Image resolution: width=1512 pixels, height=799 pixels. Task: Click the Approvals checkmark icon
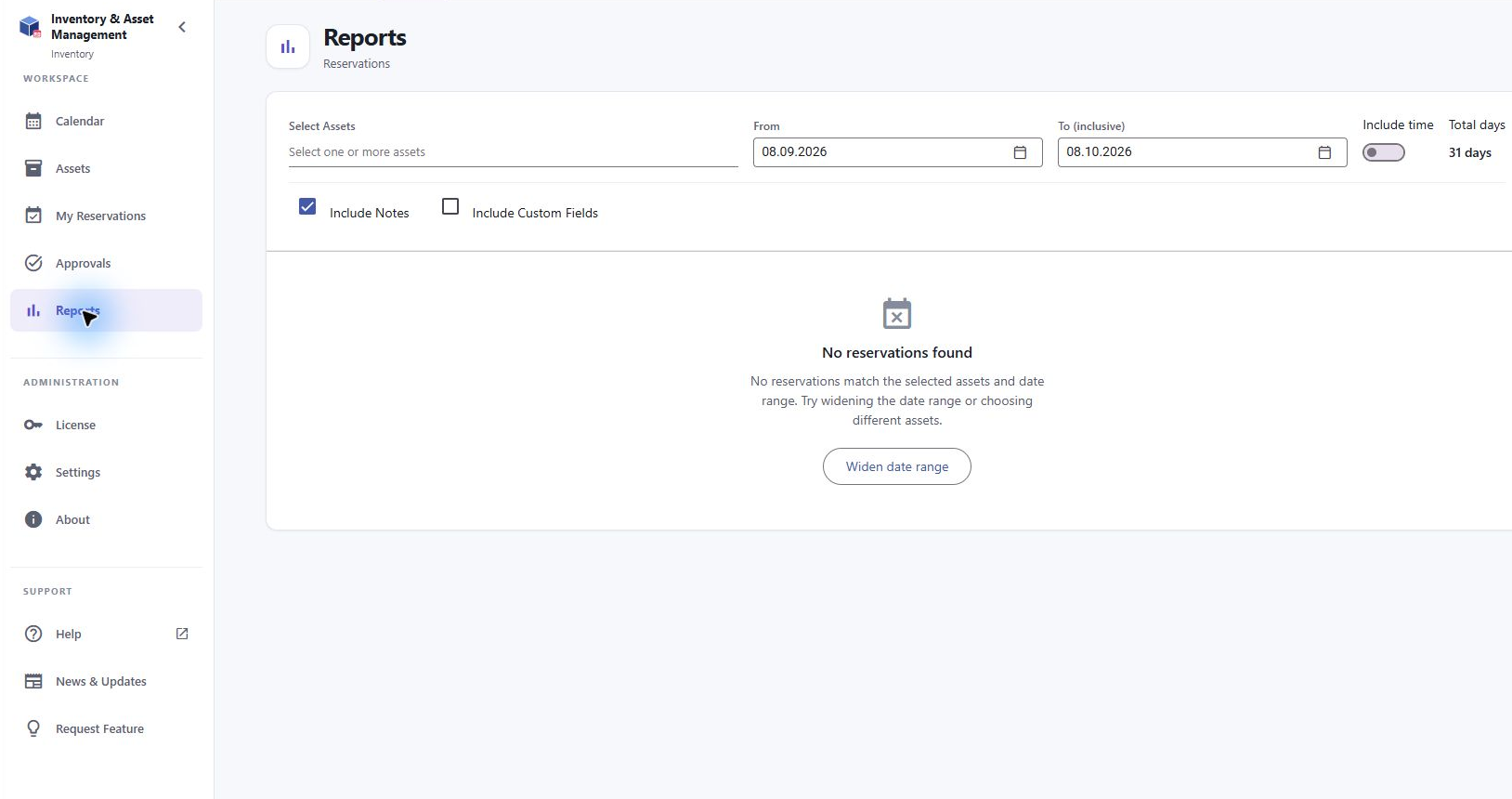(33, 263)
